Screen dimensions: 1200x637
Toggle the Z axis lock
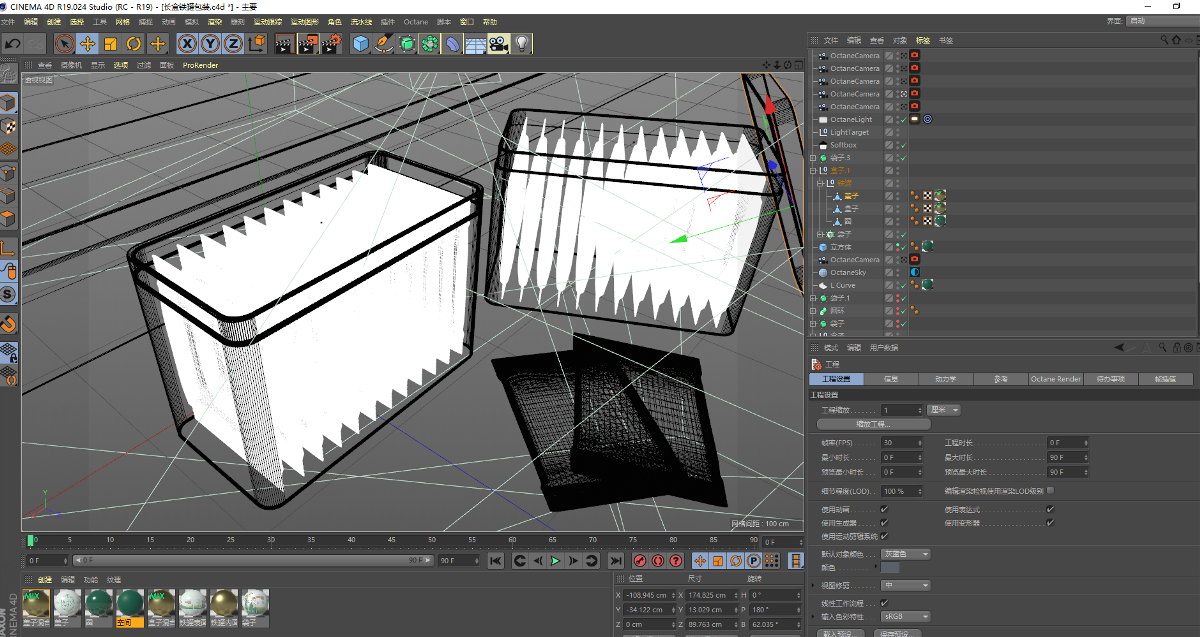pyautogui.click(x=233, y=43)
